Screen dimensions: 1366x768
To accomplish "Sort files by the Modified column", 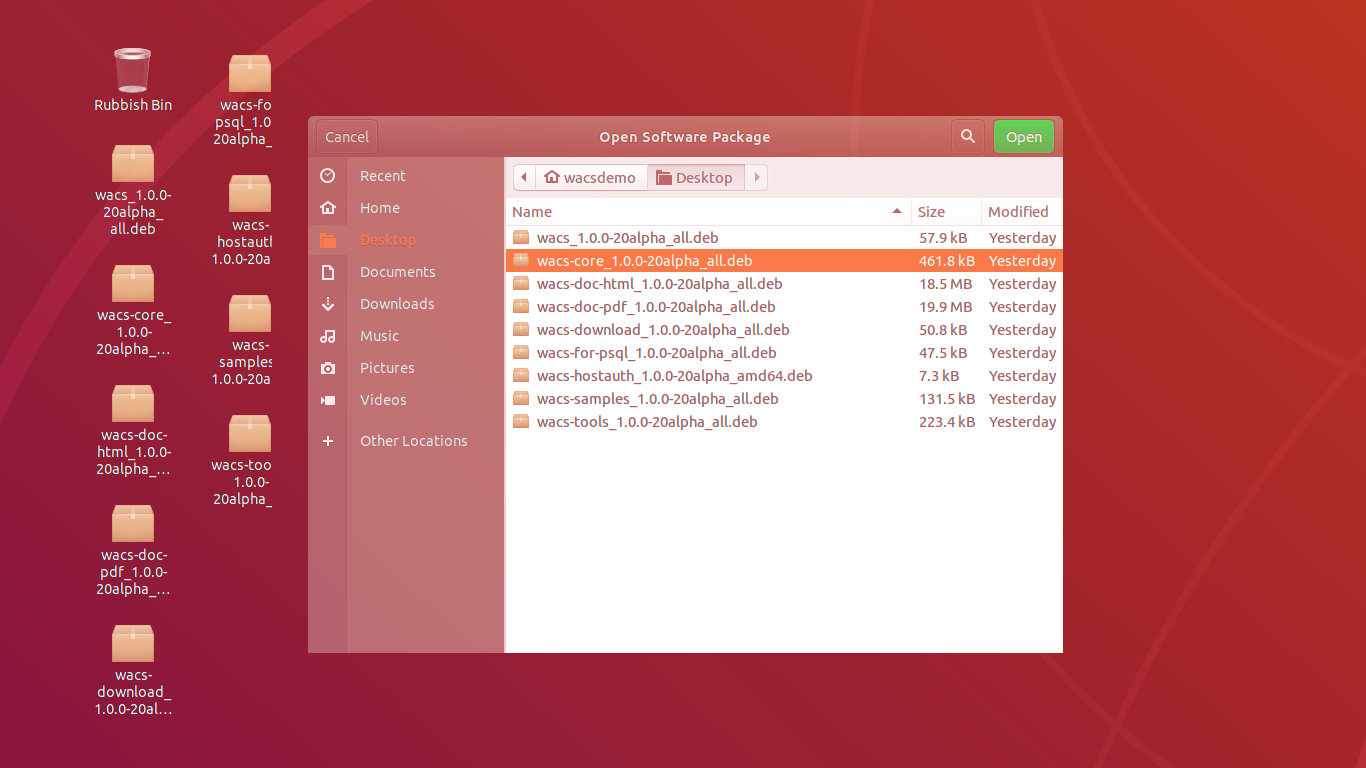I will (x=1021, y=212).
